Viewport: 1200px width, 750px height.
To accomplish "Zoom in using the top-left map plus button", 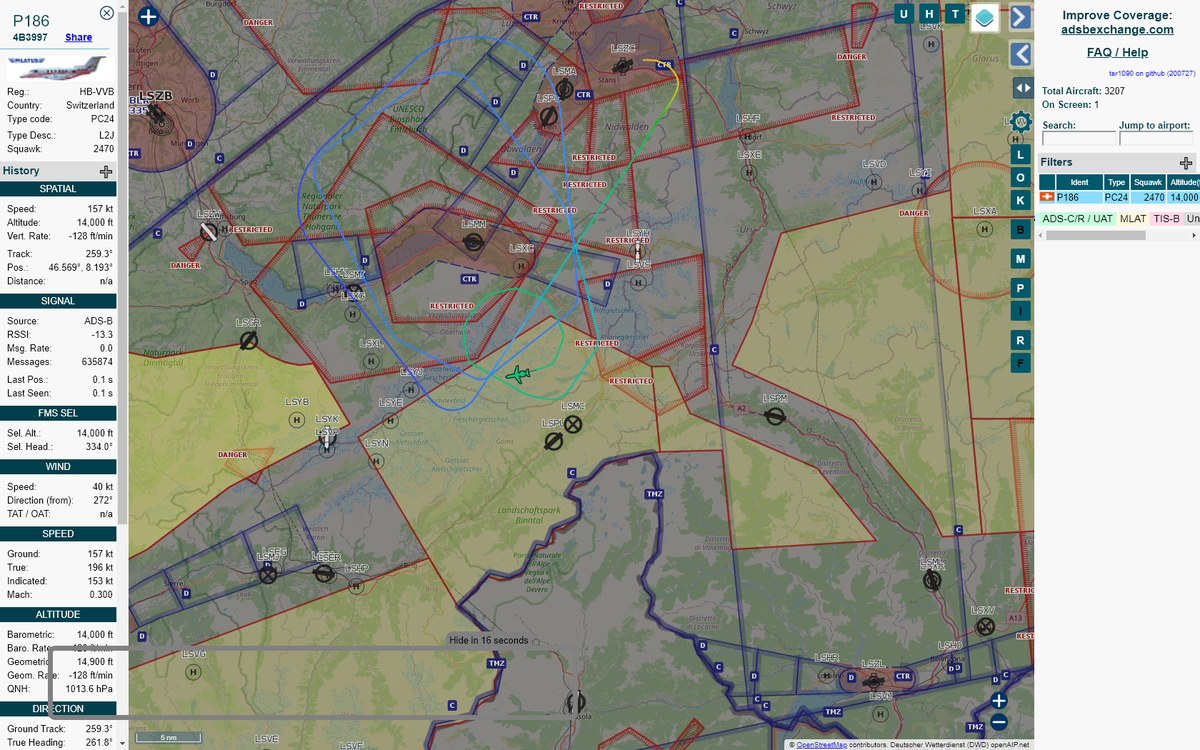I will [148, 16].
